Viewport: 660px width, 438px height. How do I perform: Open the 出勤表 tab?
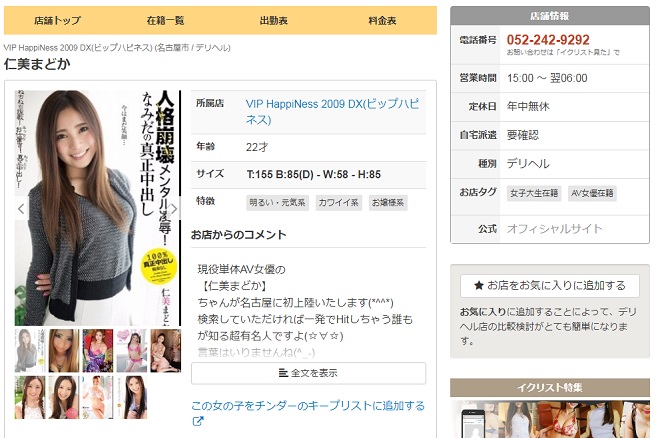[274, 20]
